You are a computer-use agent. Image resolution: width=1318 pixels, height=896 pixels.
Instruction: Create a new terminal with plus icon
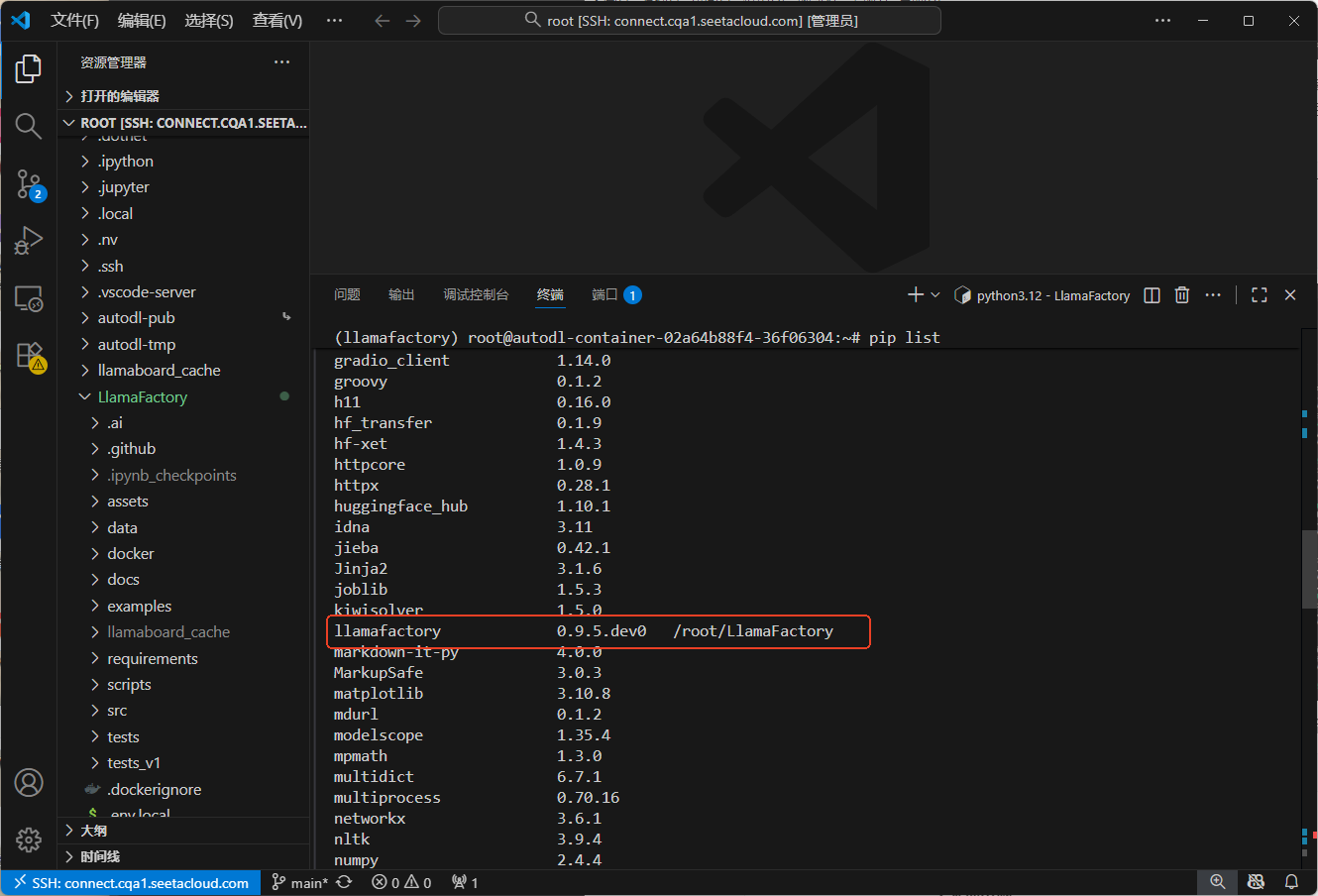(x=916, y=294)
